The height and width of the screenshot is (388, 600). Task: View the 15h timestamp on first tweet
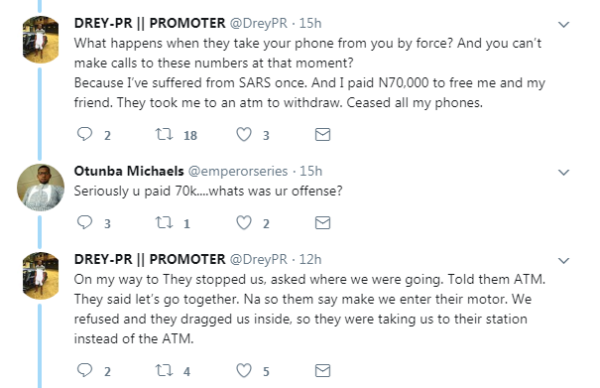pyautogui.click(x=310, y=23)
